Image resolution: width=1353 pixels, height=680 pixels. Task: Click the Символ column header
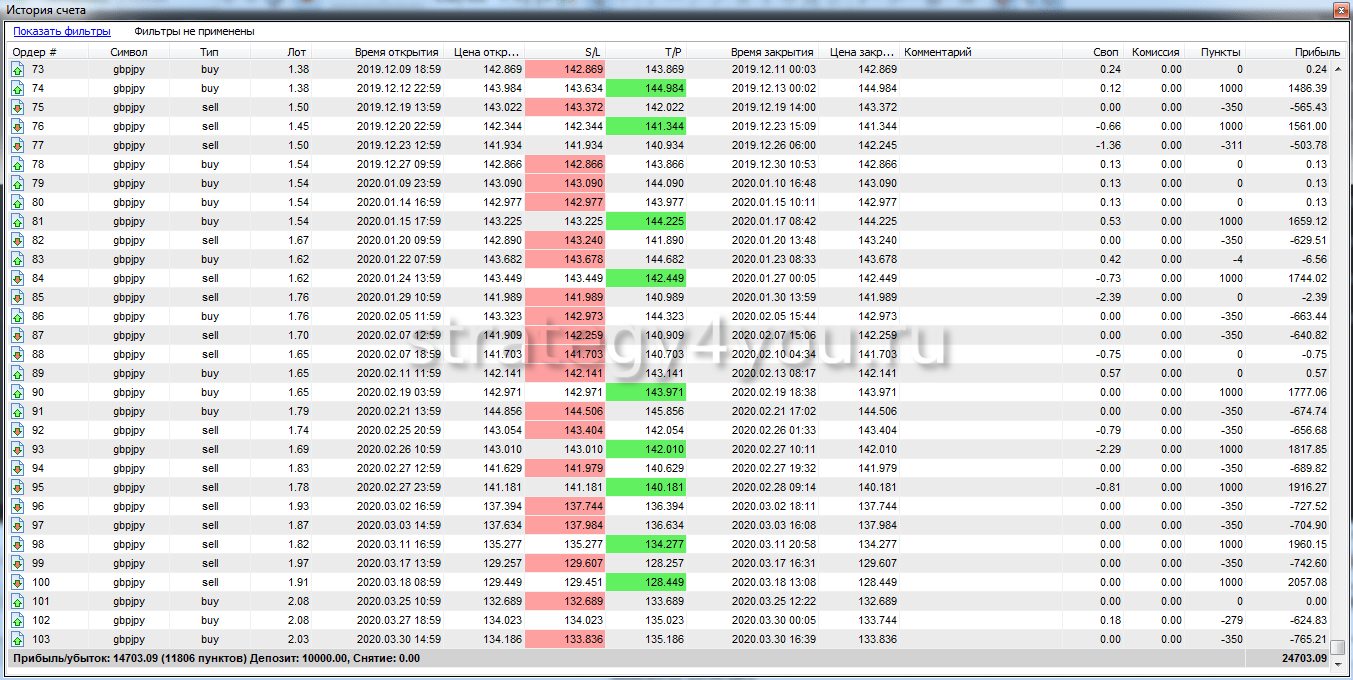[129, 52]
